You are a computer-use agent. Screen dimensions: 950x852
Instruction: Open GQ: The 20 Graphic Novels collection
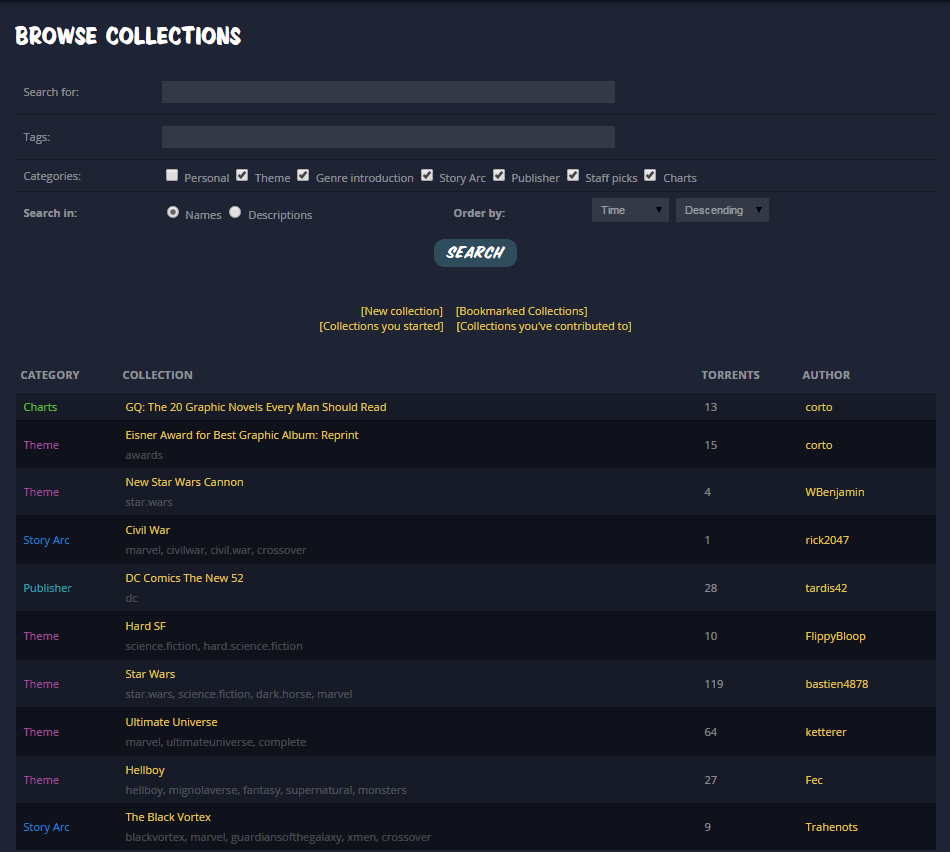(x=256, y=407)
